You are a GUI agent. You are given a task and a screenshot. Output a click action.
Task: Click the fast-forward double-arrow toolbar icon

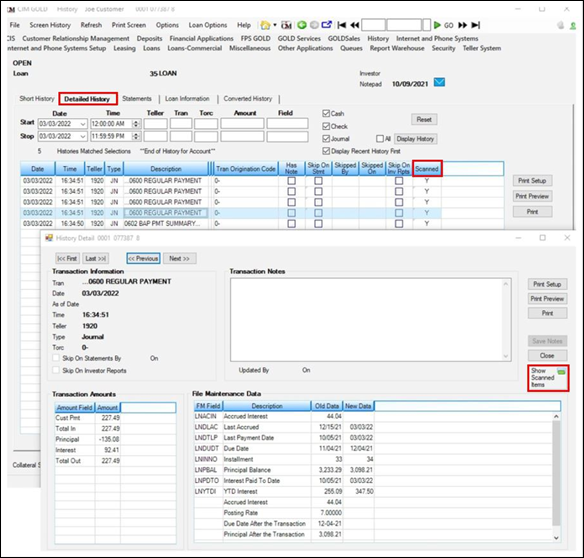[x=463, y=25]
